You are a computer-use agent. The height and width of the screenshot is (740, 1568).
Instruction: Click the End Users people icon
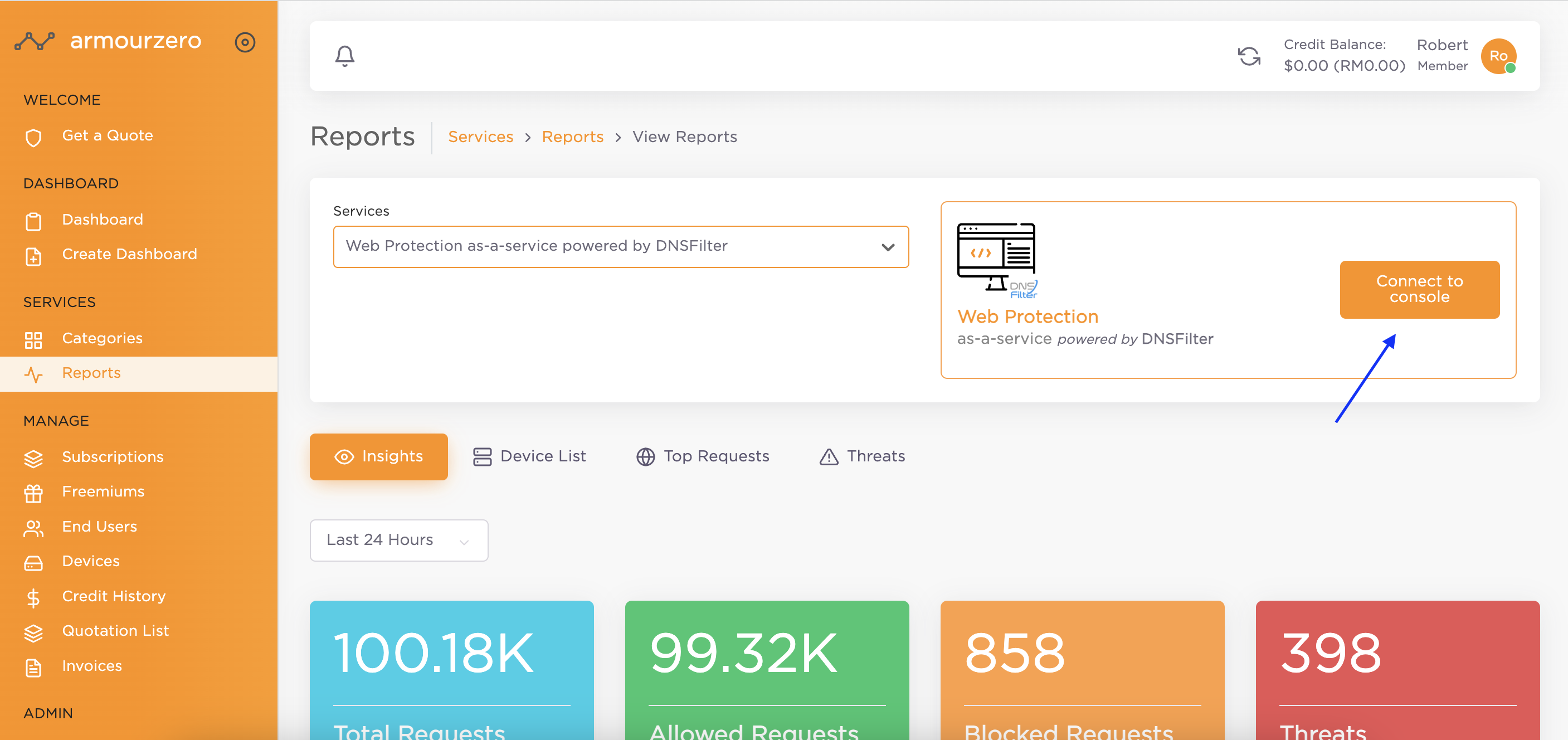[33, 529]
